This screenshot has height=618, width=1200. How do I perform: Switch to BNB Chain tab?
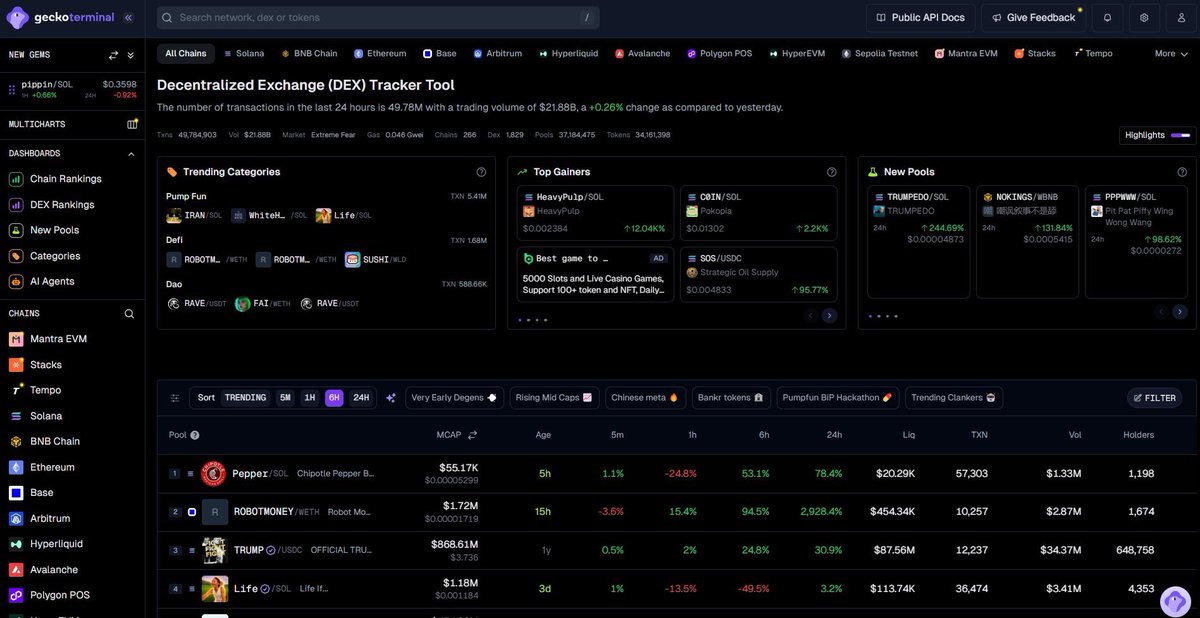tap(309, 54)
